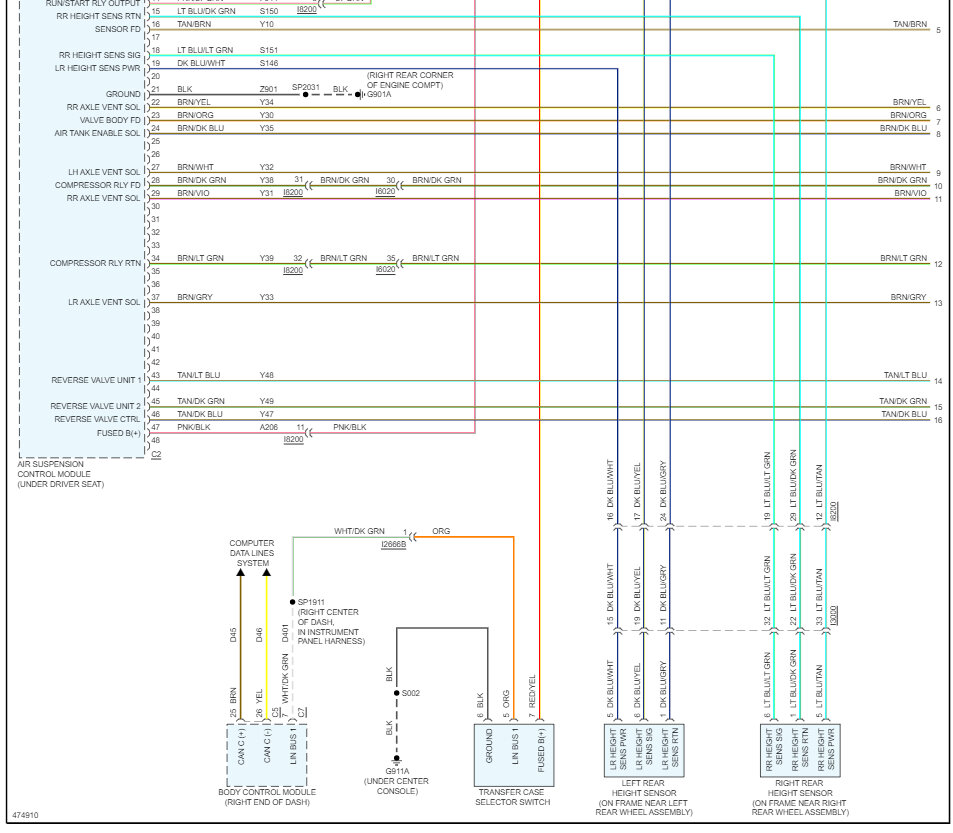
Task: Click circuit code S151
Action: [x=269, y=50]
